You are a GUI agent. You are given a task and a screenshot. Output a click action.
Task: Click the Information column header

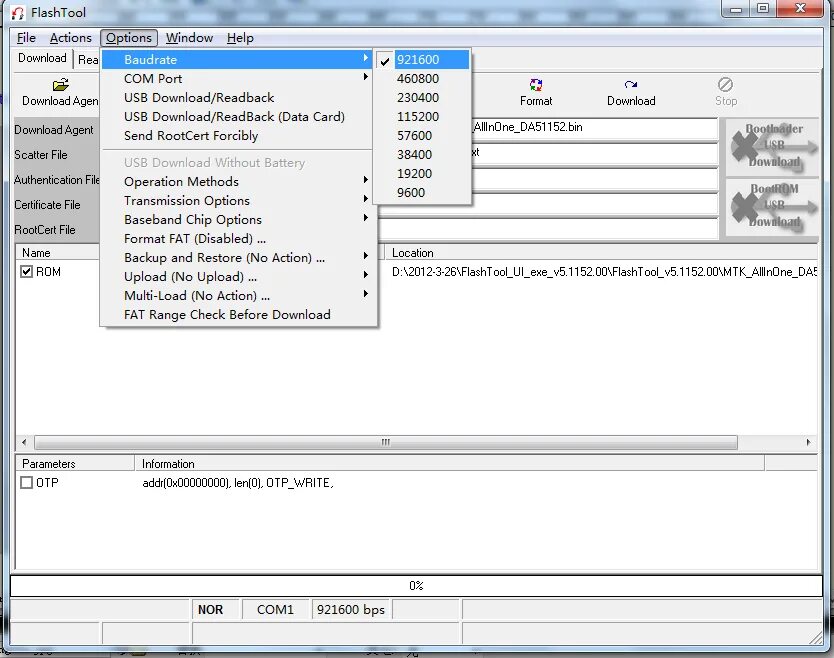pyautogui.click(x=449, y=464)
